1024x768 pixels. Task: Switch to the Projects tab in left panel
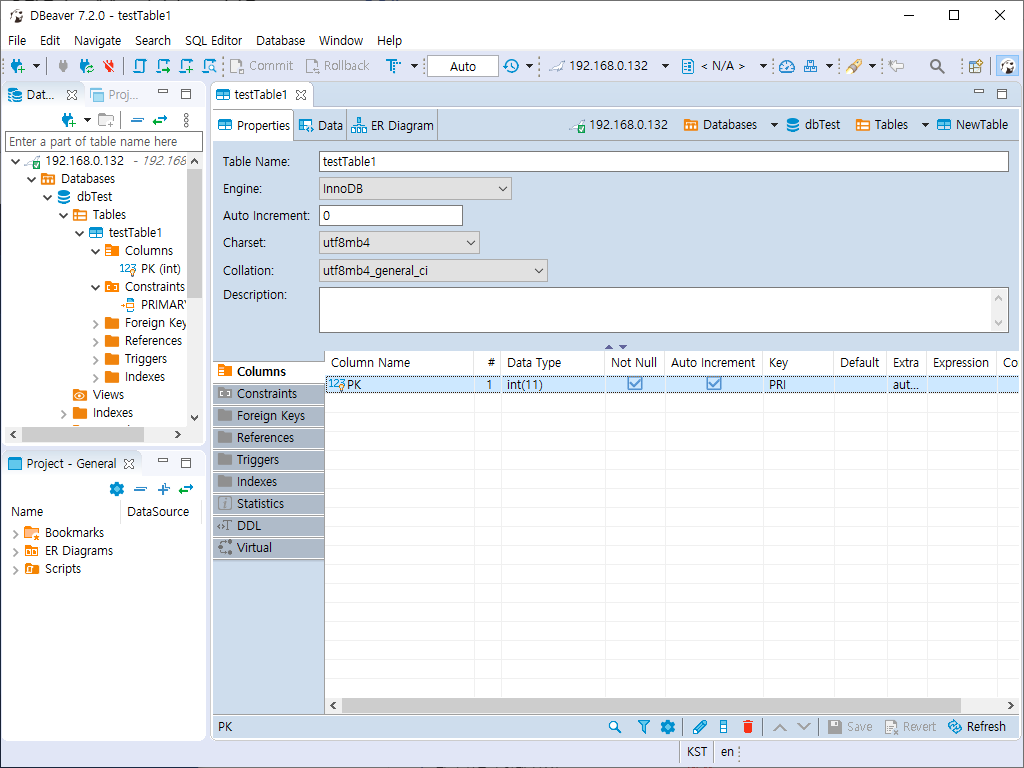pos(115,95)
